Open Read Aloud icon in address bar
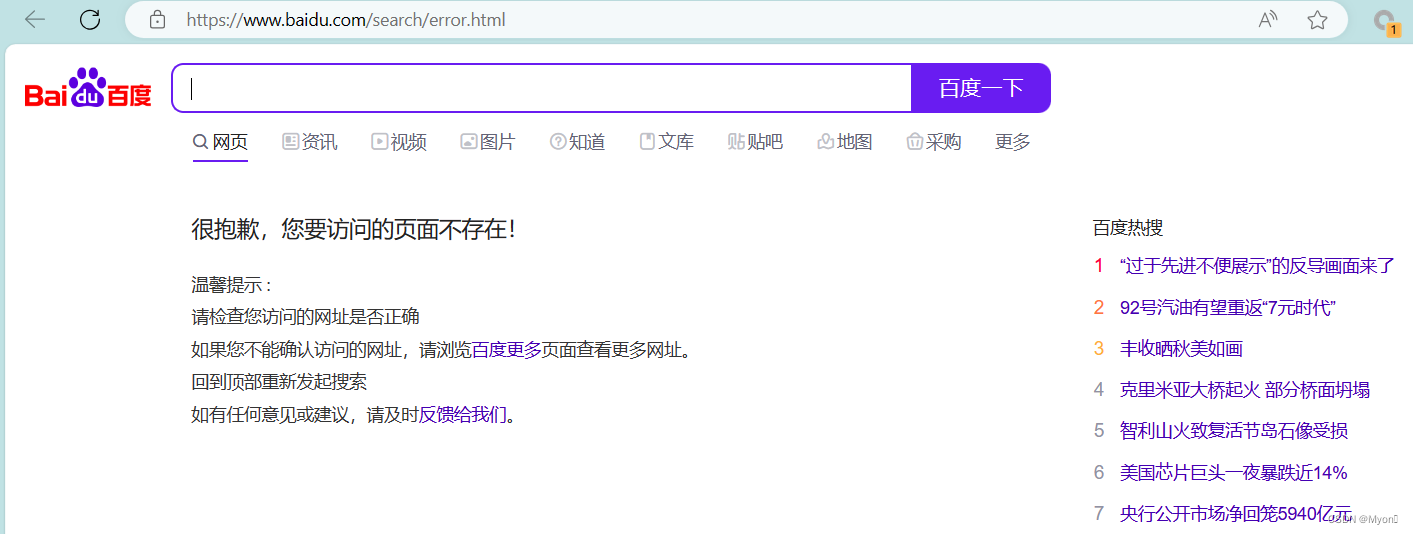This screenshot has width=1413, height=534. (x=1268, y=19)
